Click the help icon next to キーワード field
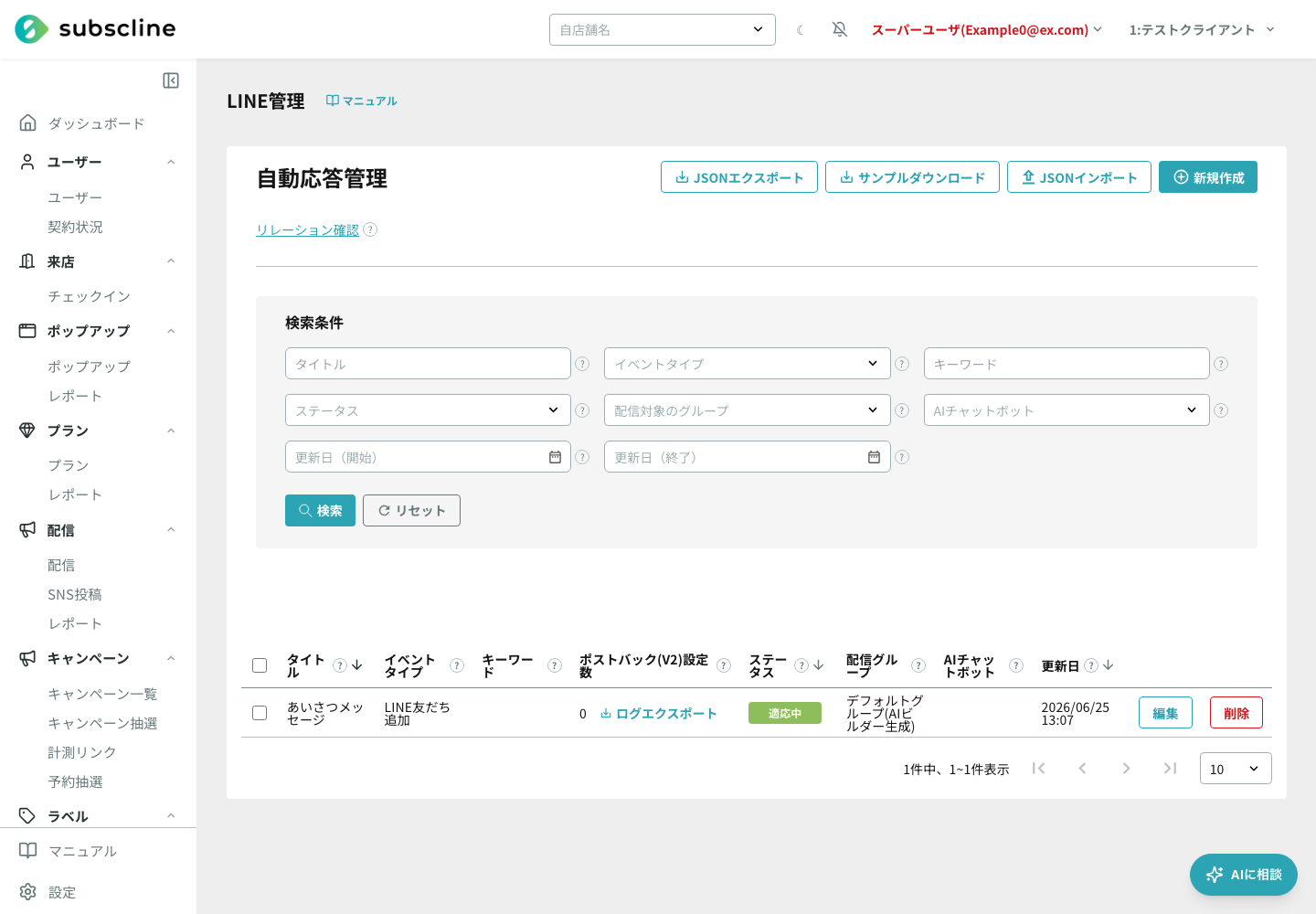The image size is (1316, 914). click(x=1221, y=364)
